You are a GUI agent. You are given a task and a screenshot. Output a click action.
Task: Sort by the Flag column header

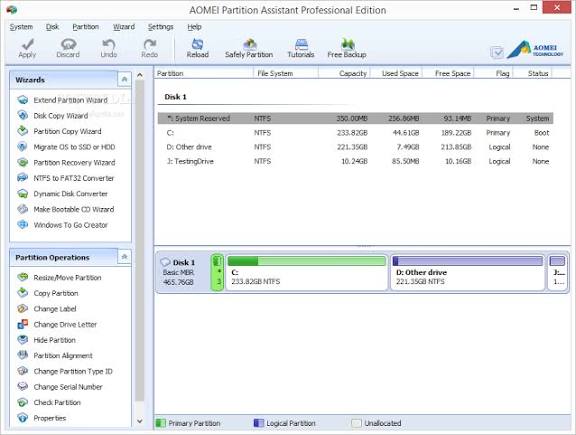click(493, 73)
